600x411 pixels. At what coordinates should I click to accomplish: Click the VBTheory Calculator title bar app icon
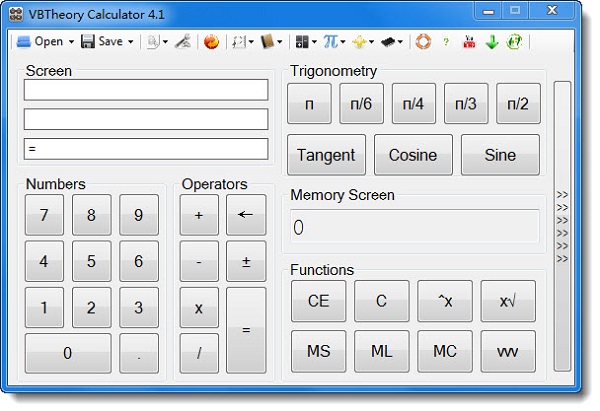pyautogui.click(x=16, y=15)
